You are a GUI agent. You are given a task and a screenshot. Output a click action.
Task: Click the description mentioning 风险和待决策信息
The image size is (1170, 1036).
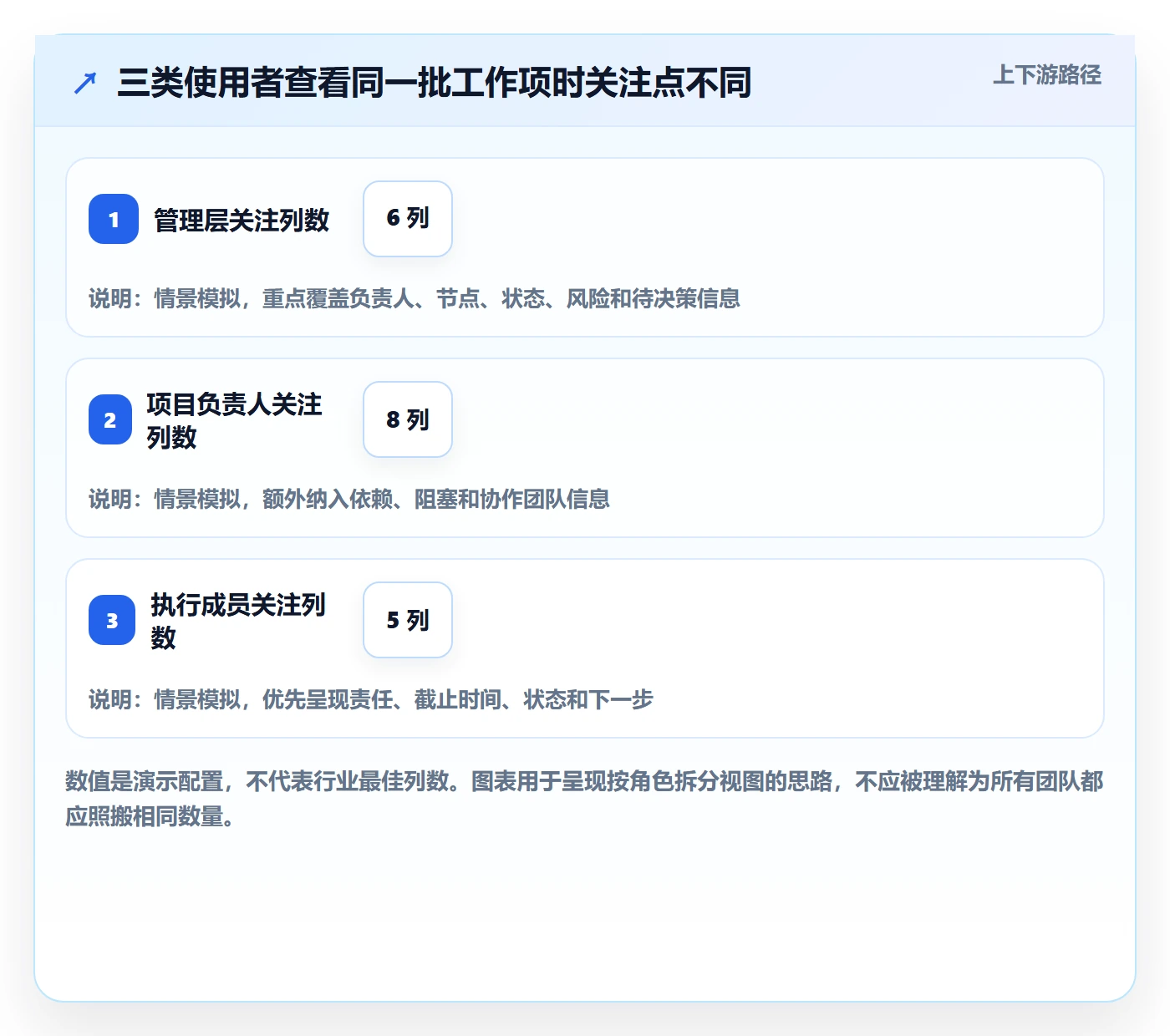[x=415, y=298]
